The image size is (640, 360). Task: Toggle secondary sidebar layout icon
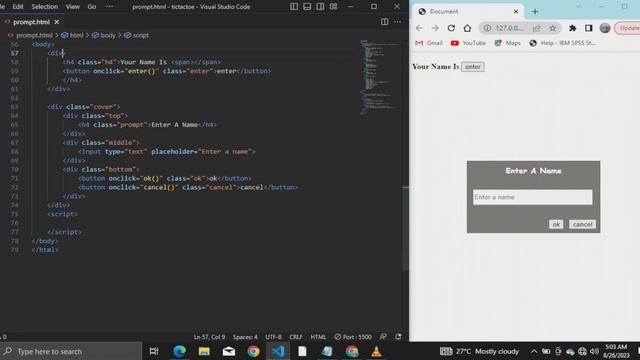point(320,7)
